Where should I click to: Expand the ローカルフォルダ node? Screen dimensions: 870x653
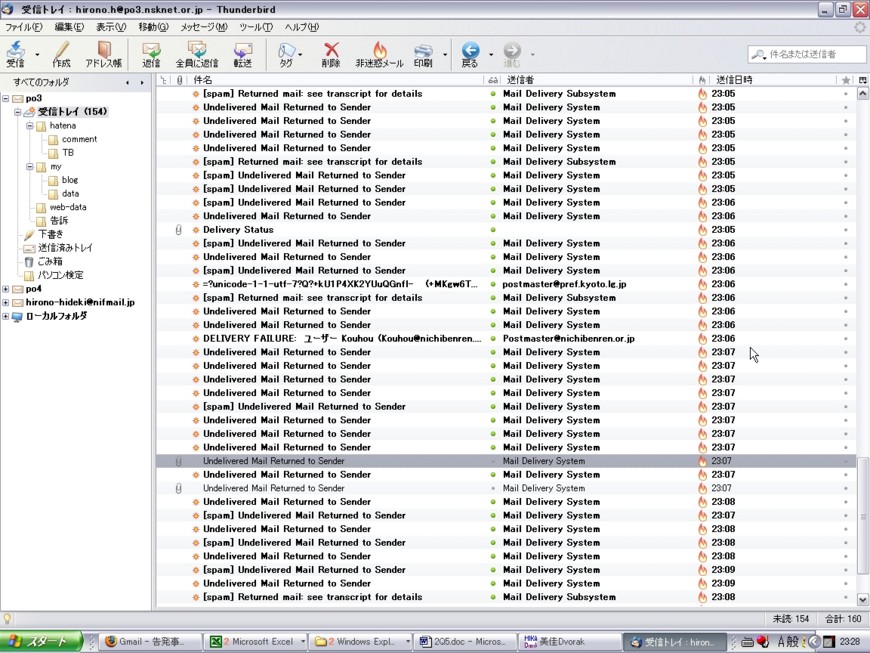(x=6, y=316)
